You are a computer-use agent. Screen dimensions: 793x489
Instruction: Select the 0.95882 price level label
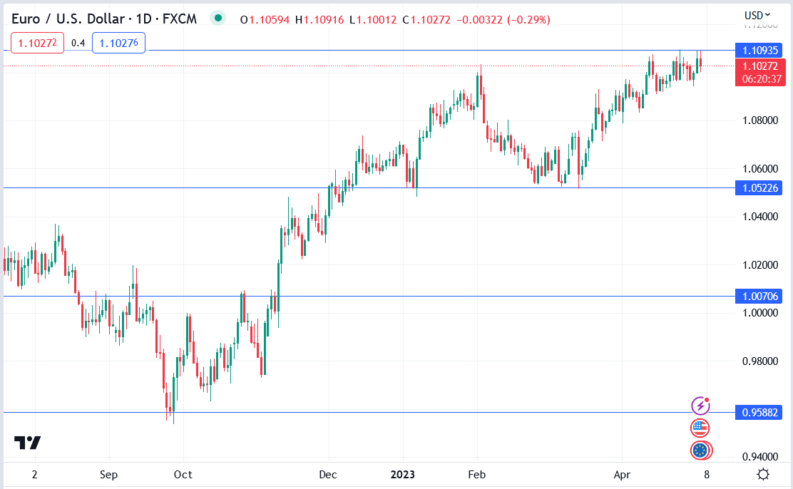point(757,412)
